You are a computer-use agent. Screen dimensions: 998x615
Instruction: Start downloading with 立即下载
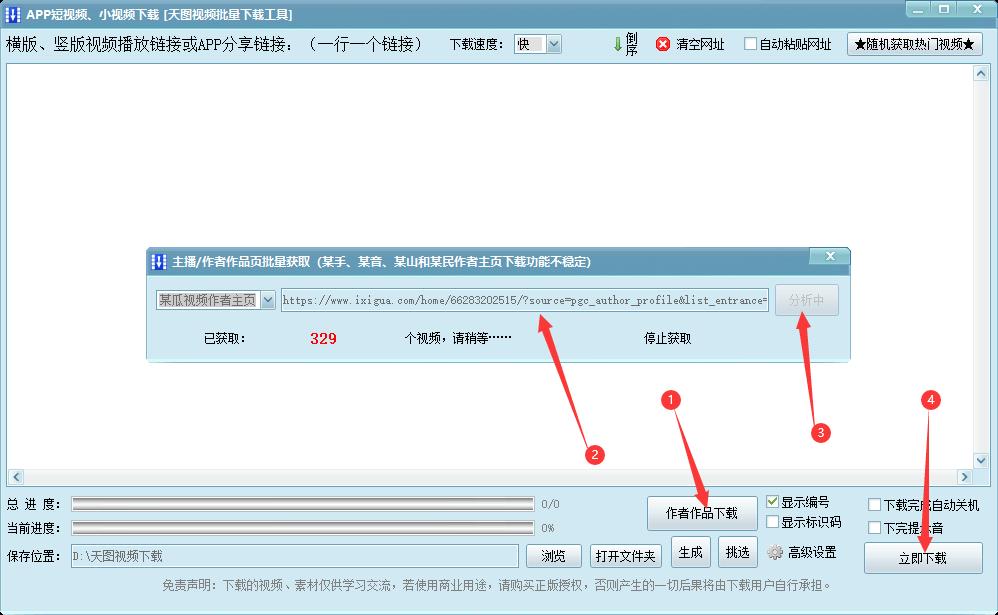[x=923, y=558]
